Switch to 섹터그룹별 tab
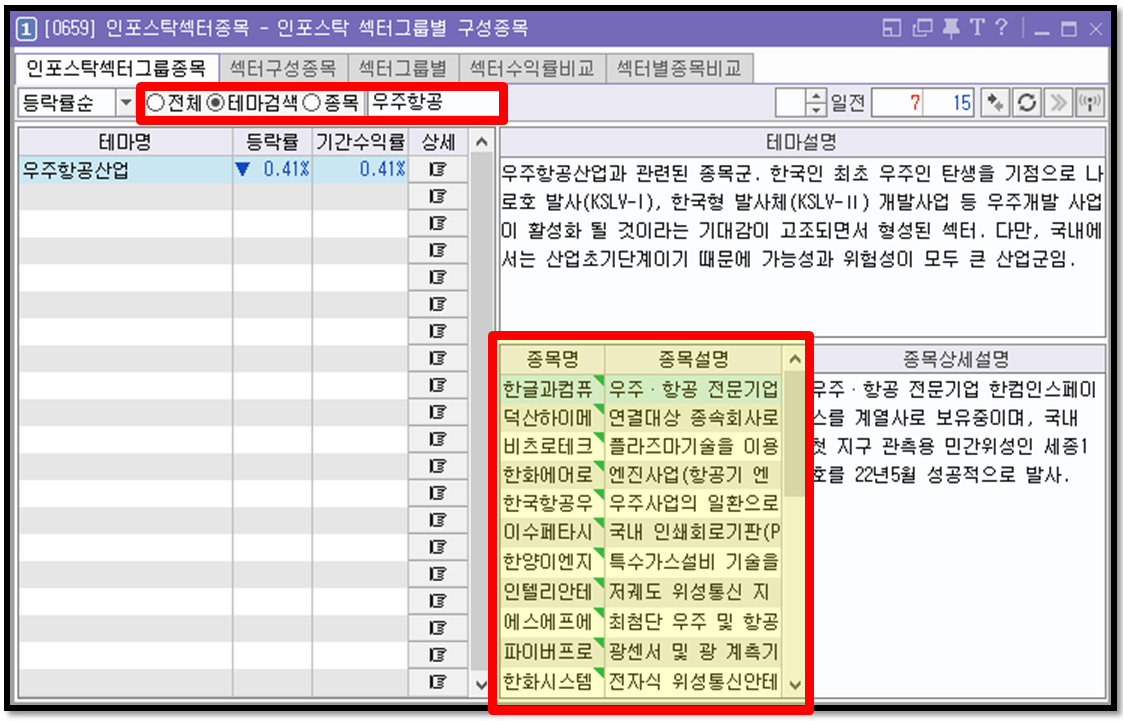This screenshot has width=1123, height=721. [403, 69]
